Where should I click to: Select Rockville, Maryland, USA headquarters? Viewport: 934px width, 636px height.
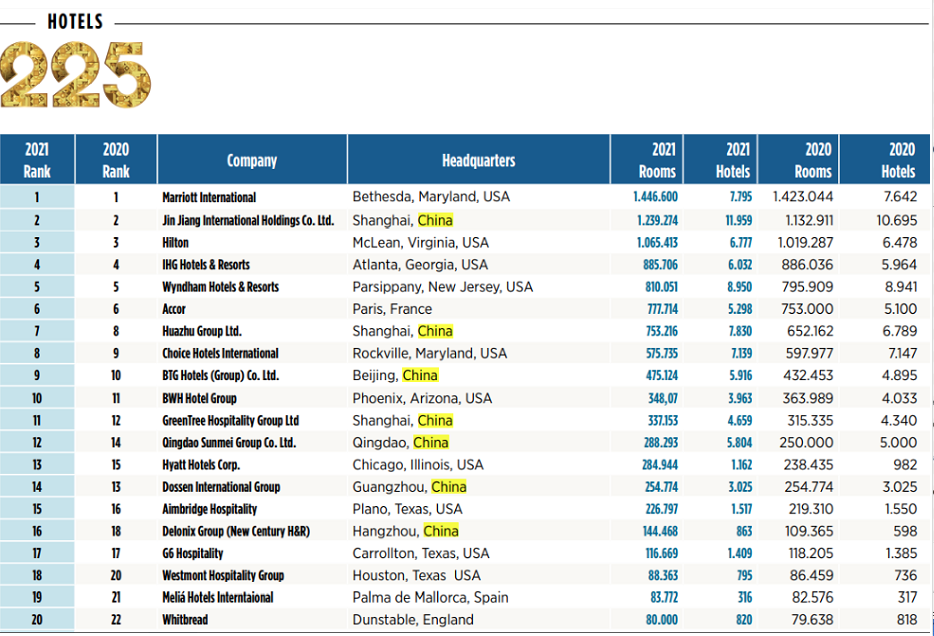point(429,354)
